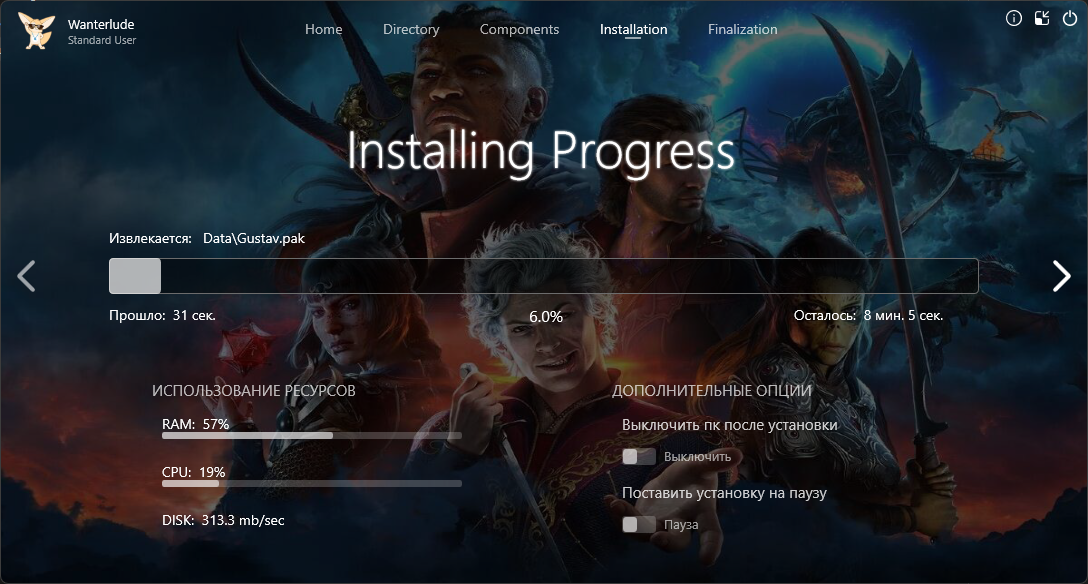This screenshot has height=584, width=1088.
Task: Open the Home tab
Action: (x=323, y=29)
